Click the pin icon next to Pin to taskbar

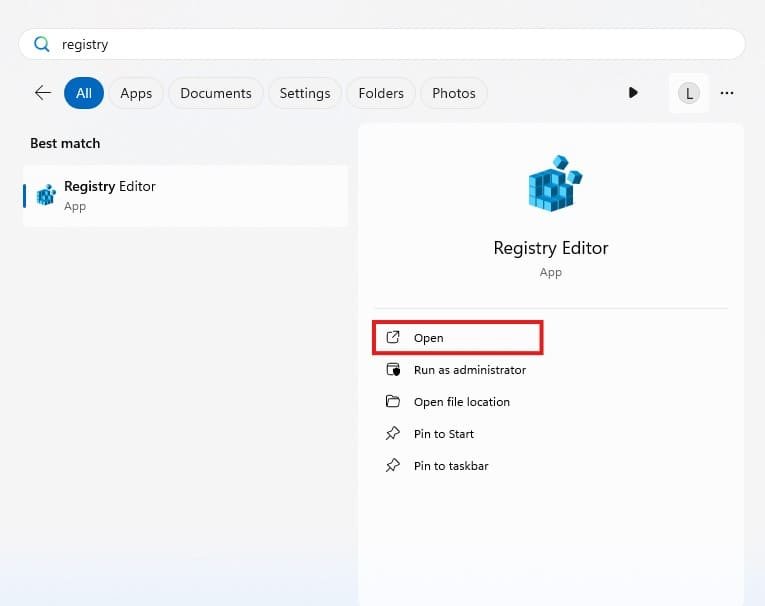[392, 465]
